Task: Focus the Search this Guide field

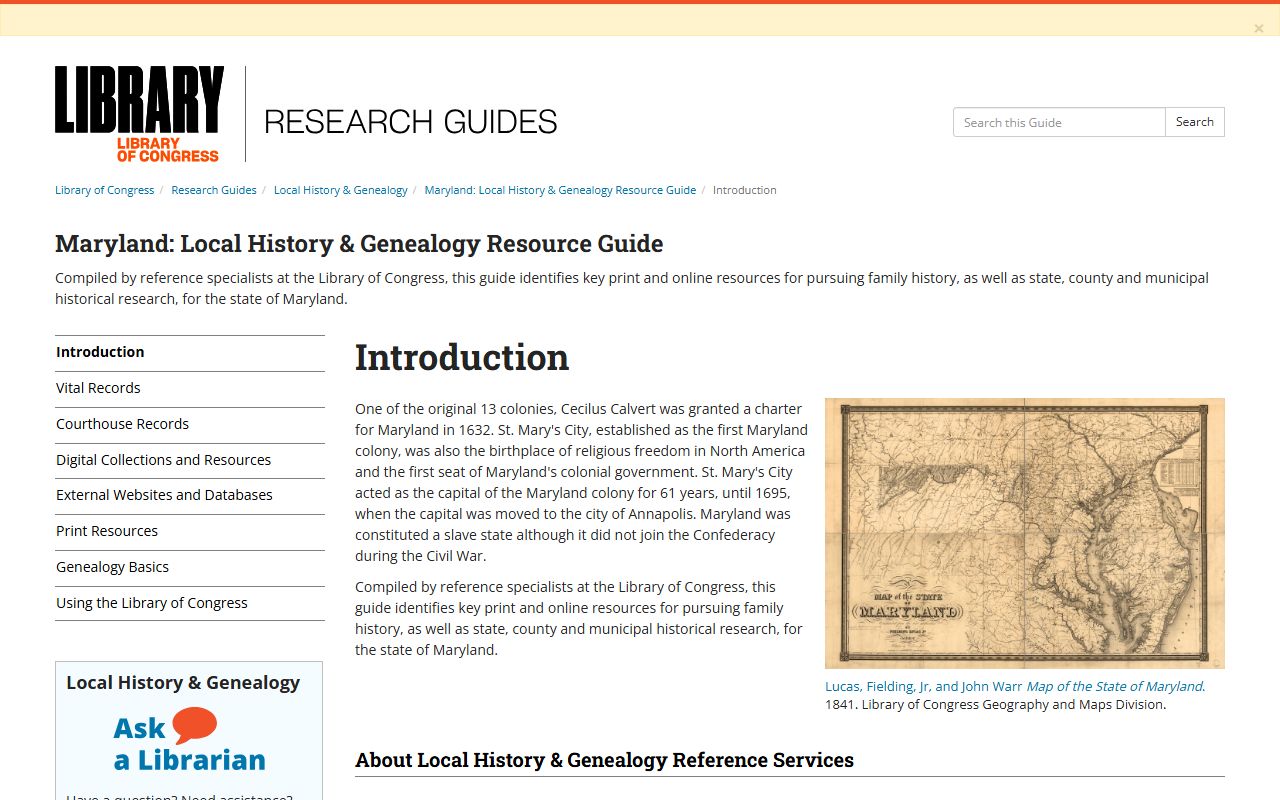Action: click(1059, 122)
